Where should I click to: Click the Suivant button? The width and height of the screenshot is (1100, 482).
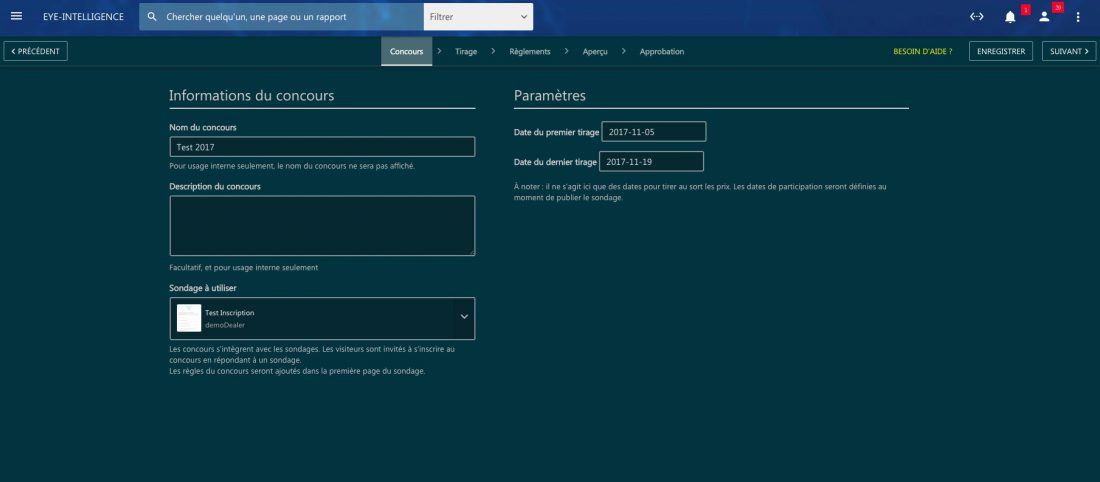tap(1068, 51)
